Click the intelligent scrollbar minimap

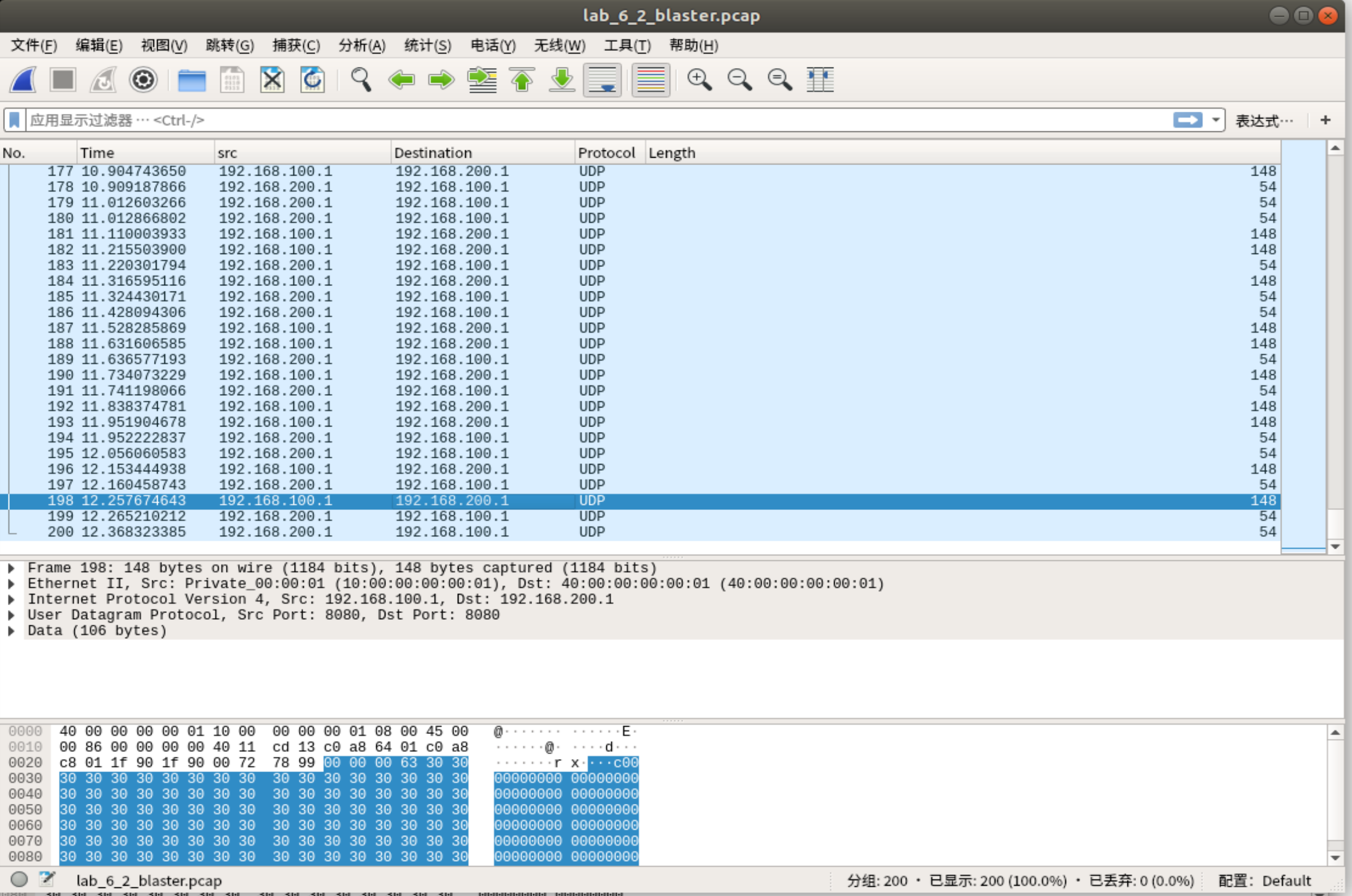pos(1303,347)
